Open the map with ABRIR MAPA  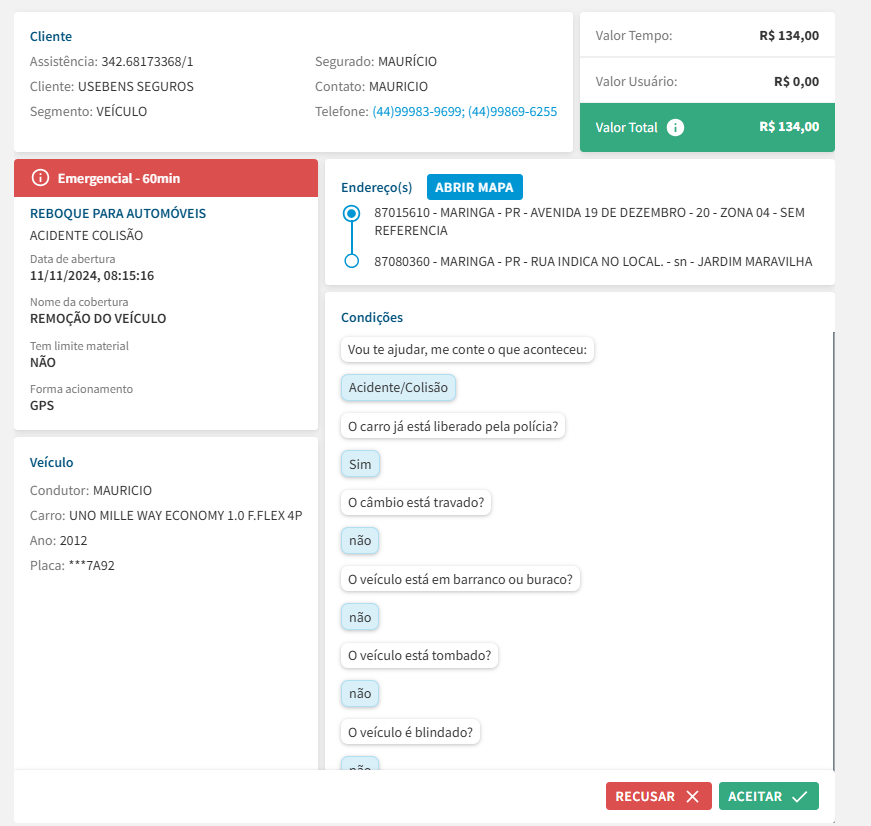click(x=474, y=187)
